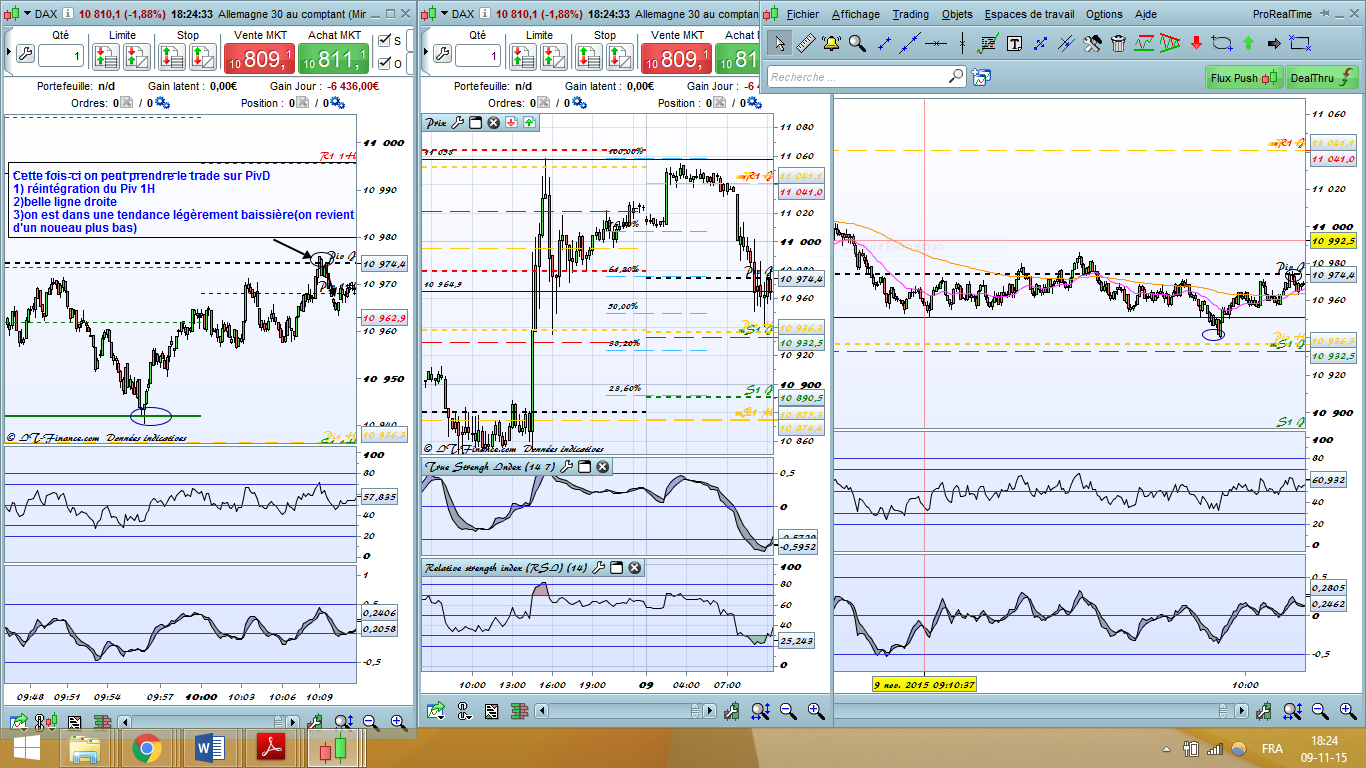Image resolution: width=1366 pixels, height=768 pixels.
Task: Select the green up arrow drawing tool
Action: point(1248,43)
